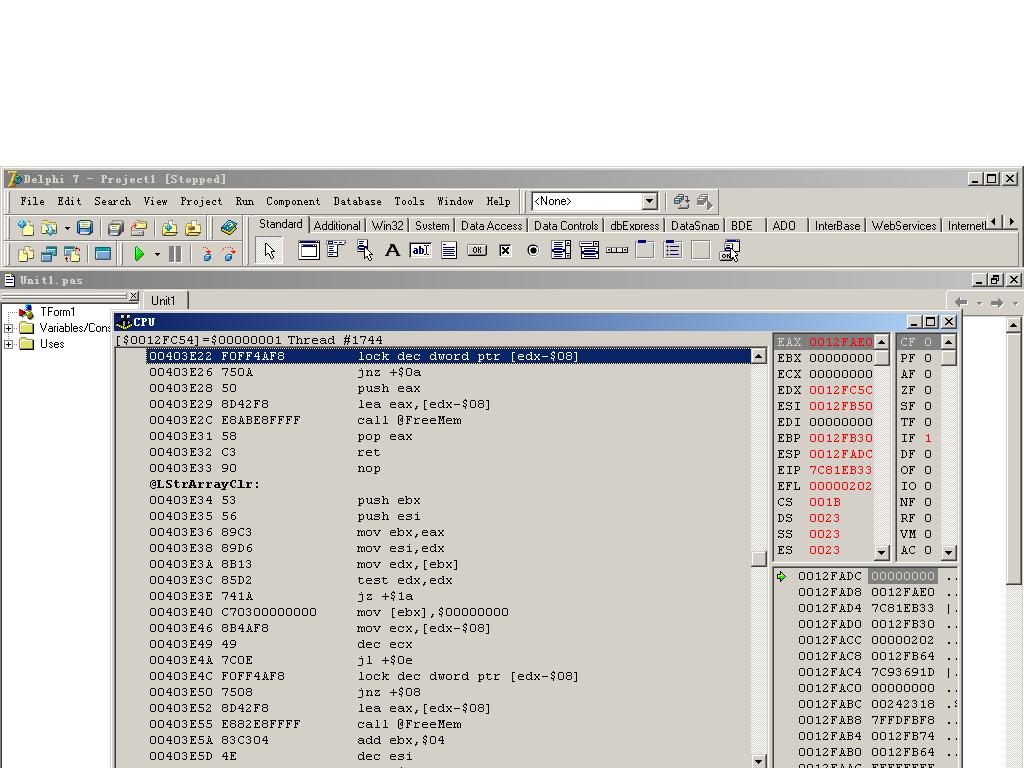Select the CheckBox component in palette
Image resolution: width=1024 pixels, height=768 pixels.
505,250
